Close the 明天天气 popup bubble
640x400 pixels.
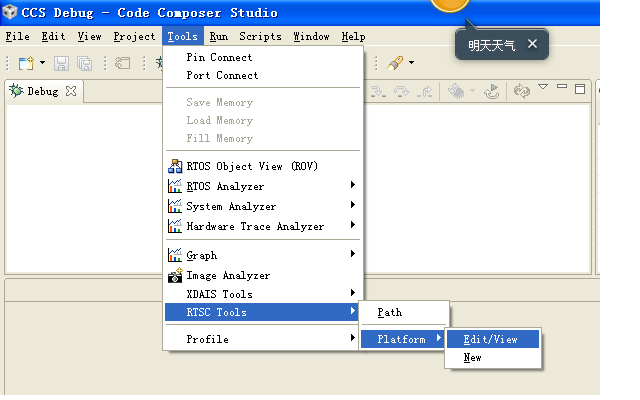pos(532,44)
